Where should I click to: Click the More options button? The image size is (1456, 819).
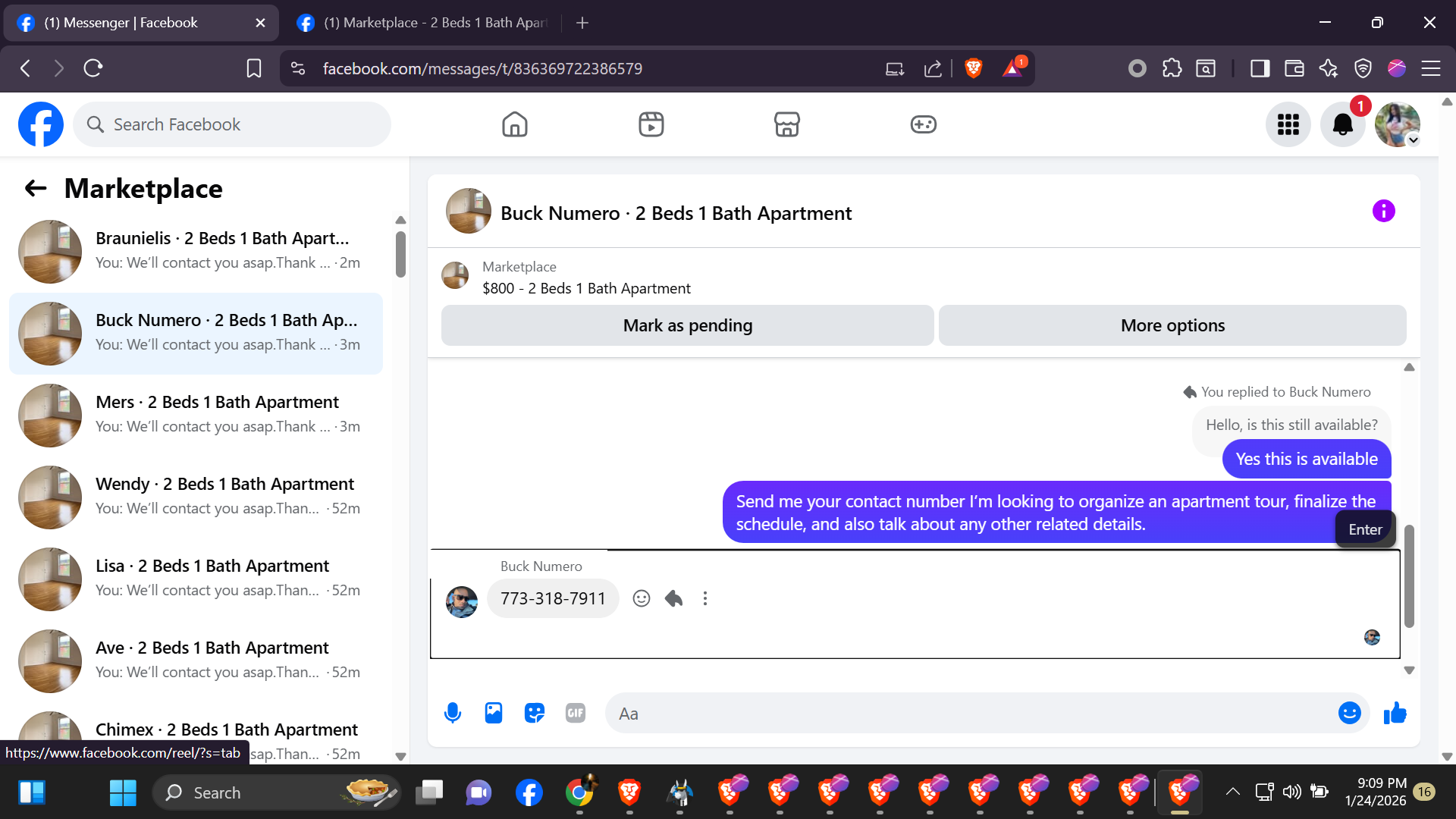(x=1172, y=325)
